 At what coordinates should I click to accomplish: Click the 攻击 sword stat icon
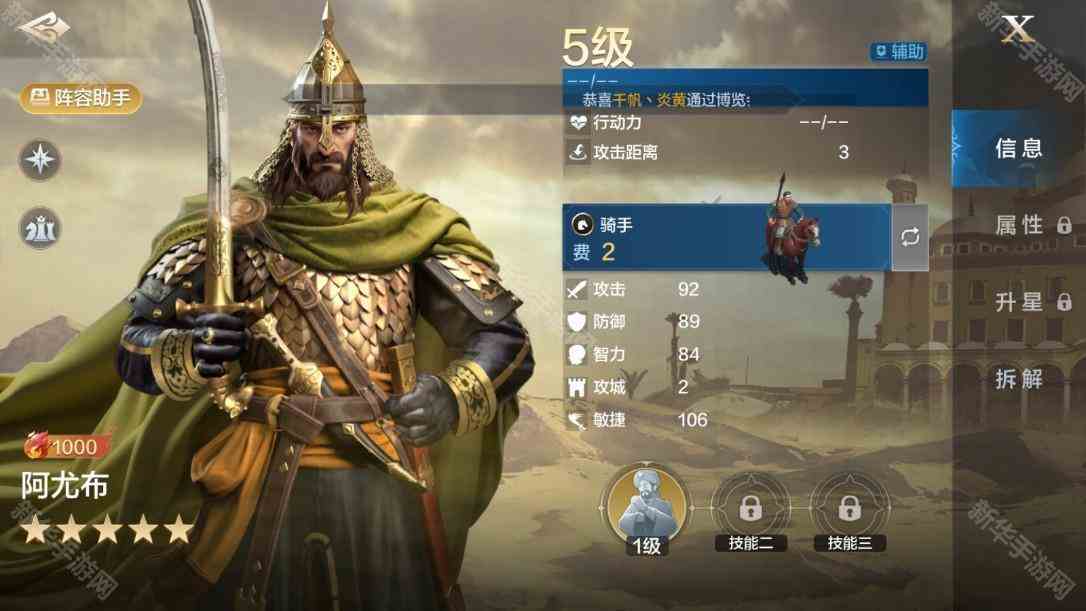(576, 289)
